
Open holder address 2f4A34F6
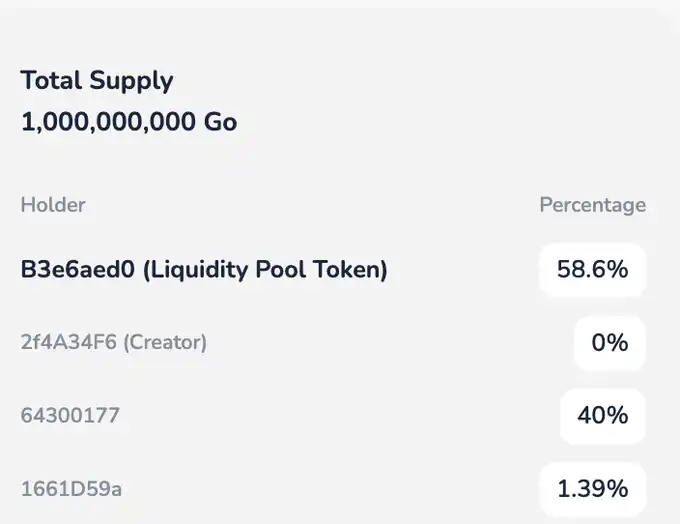pyautogui.click(x=66, y=342)
